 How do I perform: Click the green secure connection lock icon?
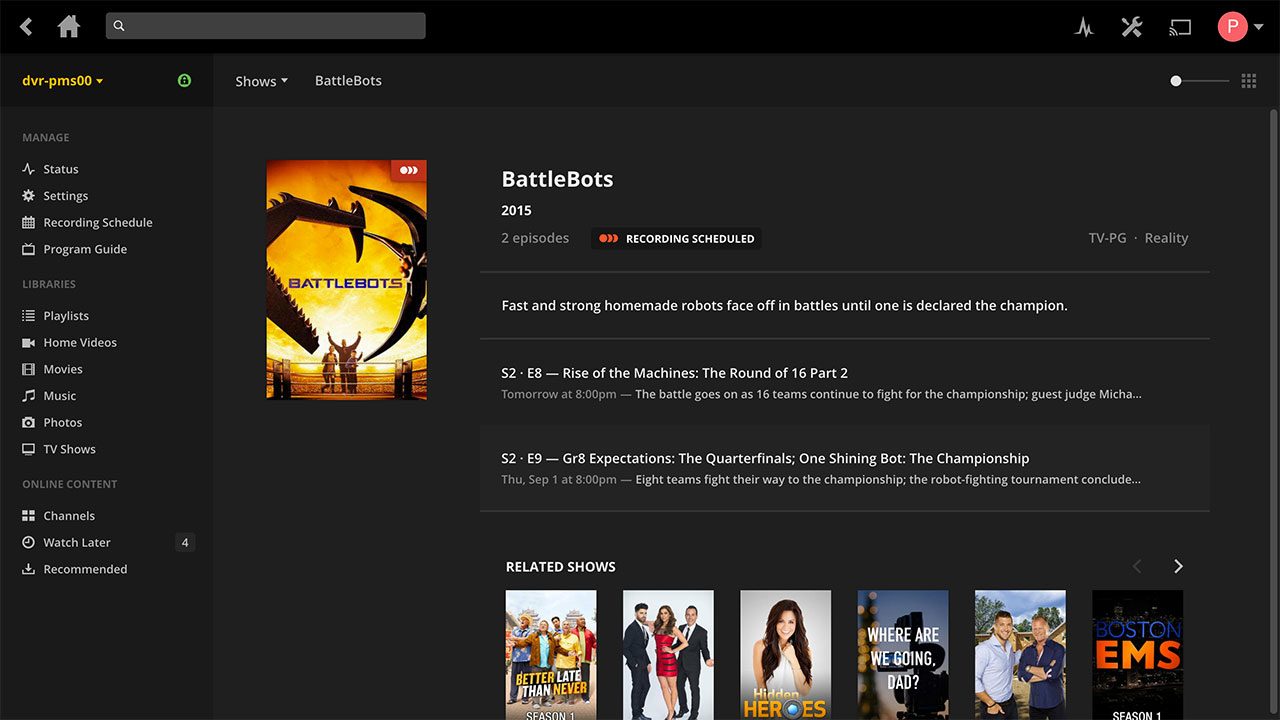click(184, 80)
